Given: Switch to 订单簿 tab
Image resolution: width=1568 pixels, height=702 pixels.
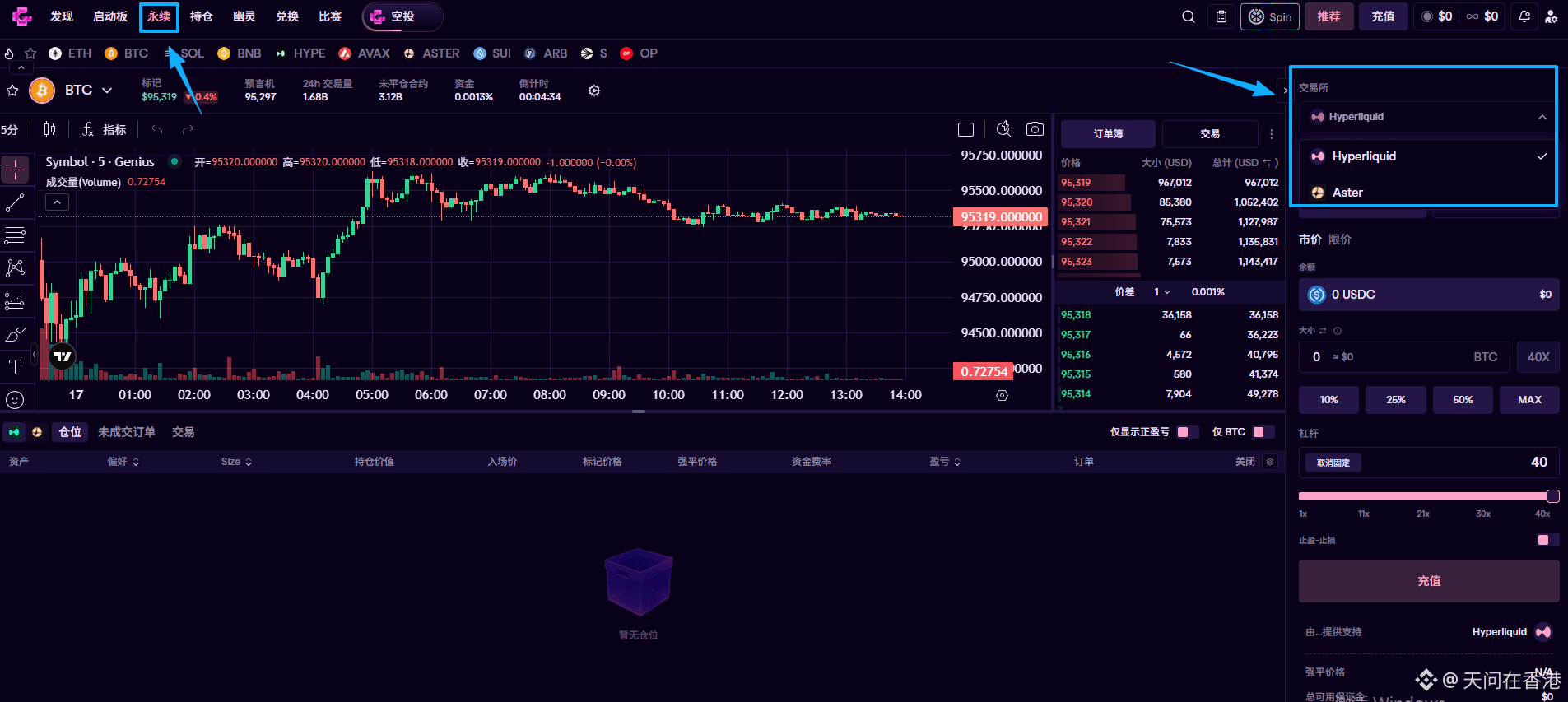Looking at the screenshot, I should (1108, 134).
